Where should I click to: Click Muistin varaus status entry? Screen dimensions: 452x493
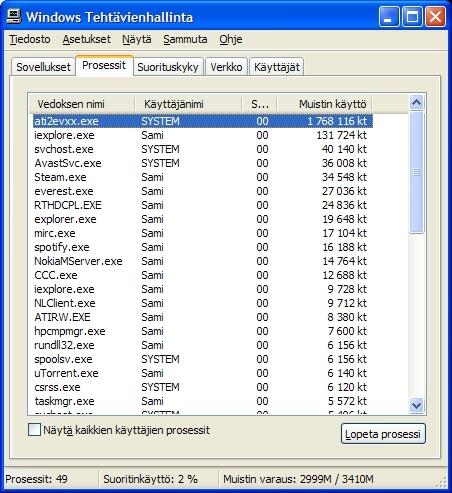point(298,479)
